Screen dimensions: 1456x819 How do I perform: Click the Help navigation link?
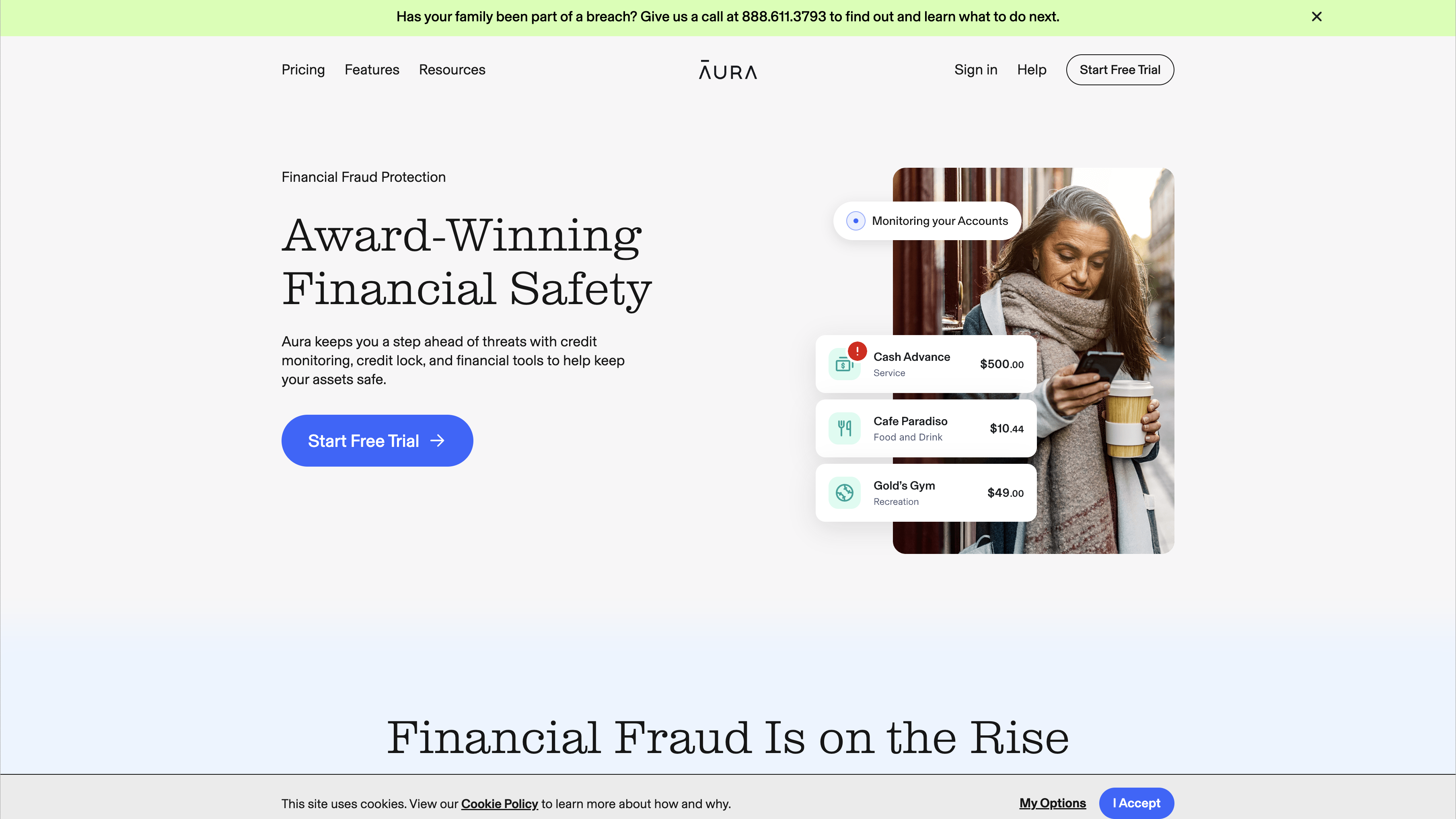coord(1031,69)
